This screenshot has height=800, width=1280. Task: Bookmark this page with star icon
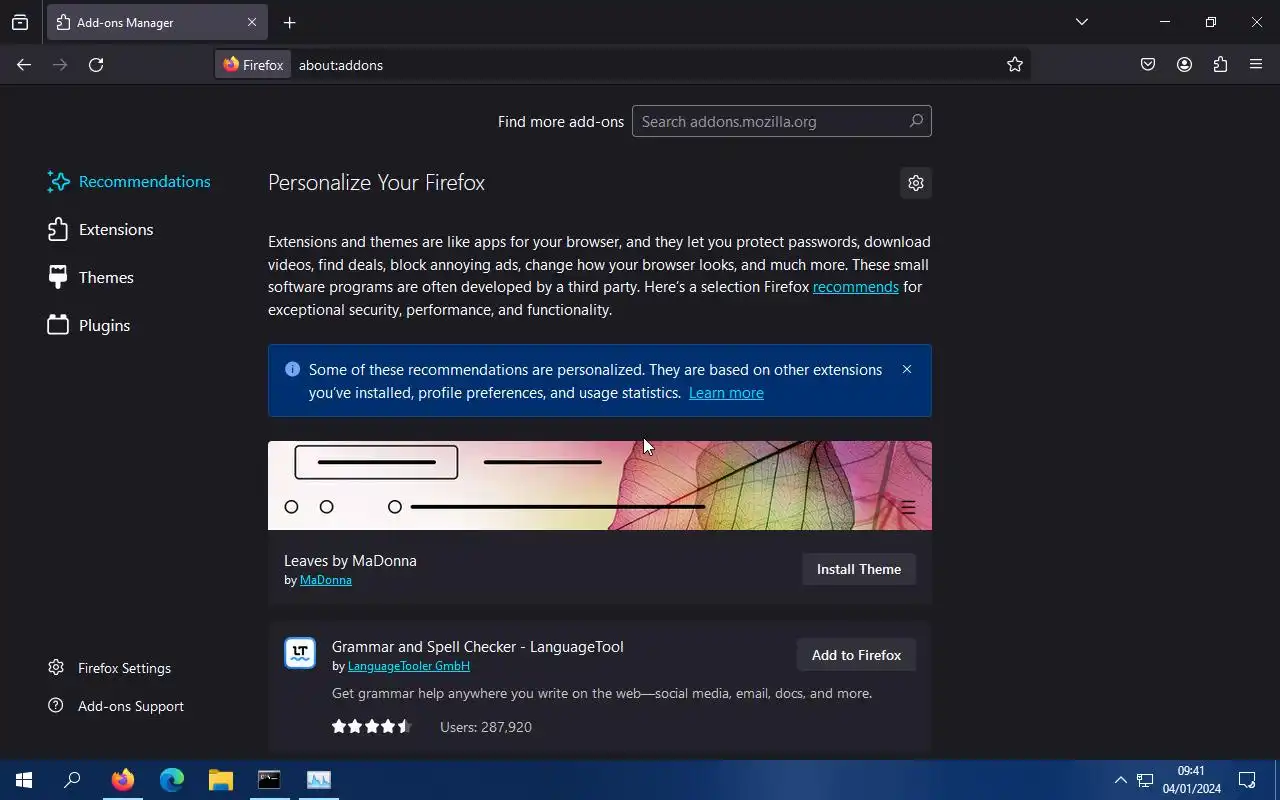(x=1015, y=65)
